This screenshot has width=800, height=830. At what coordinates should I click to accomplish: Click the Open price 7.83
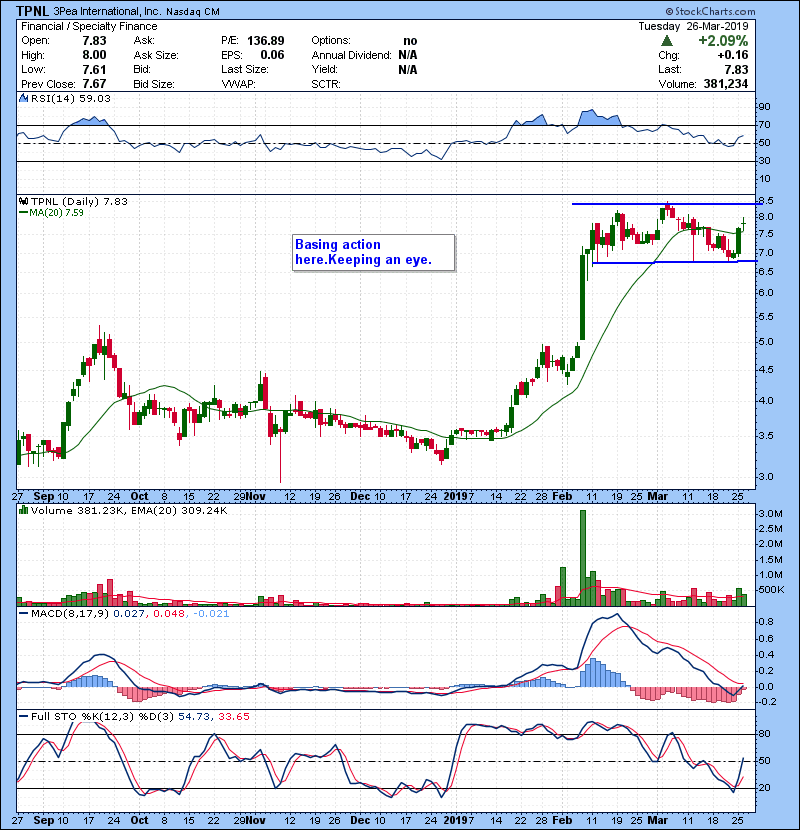[x=94, y=41]
